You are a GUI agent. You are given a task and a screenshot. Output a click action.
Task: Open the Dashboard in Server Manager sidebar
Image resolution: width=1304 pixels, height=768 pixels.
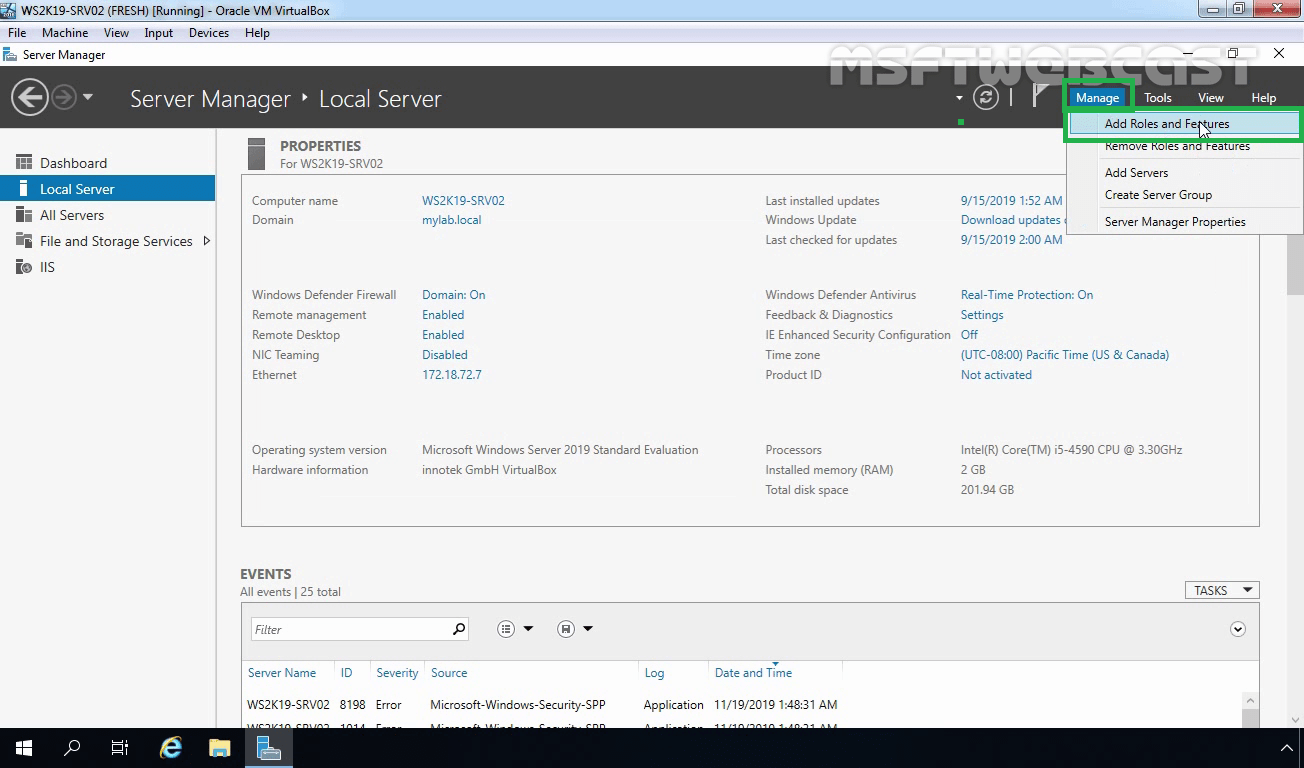(76, 162)
